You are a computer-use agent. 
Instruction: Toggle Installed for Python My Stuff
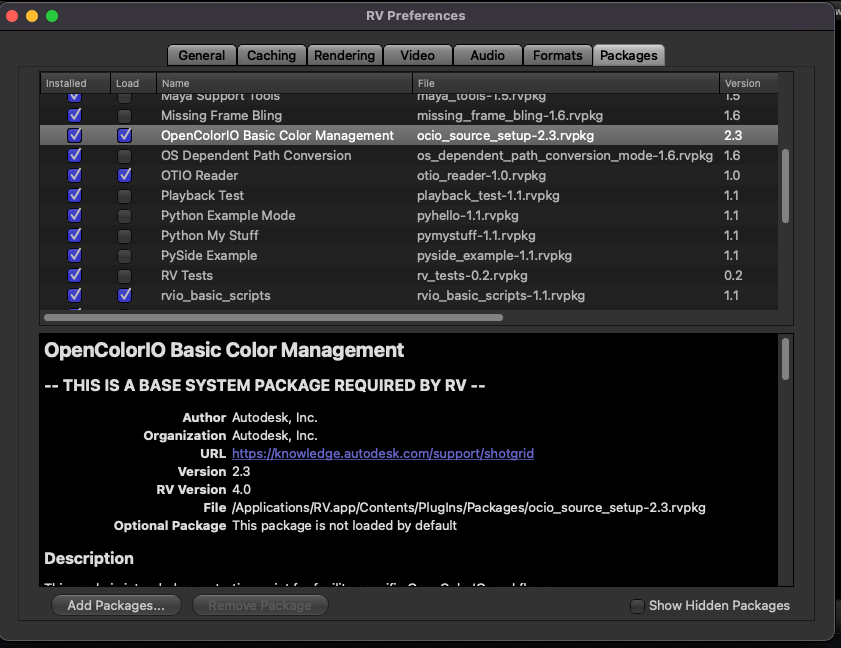75,235
